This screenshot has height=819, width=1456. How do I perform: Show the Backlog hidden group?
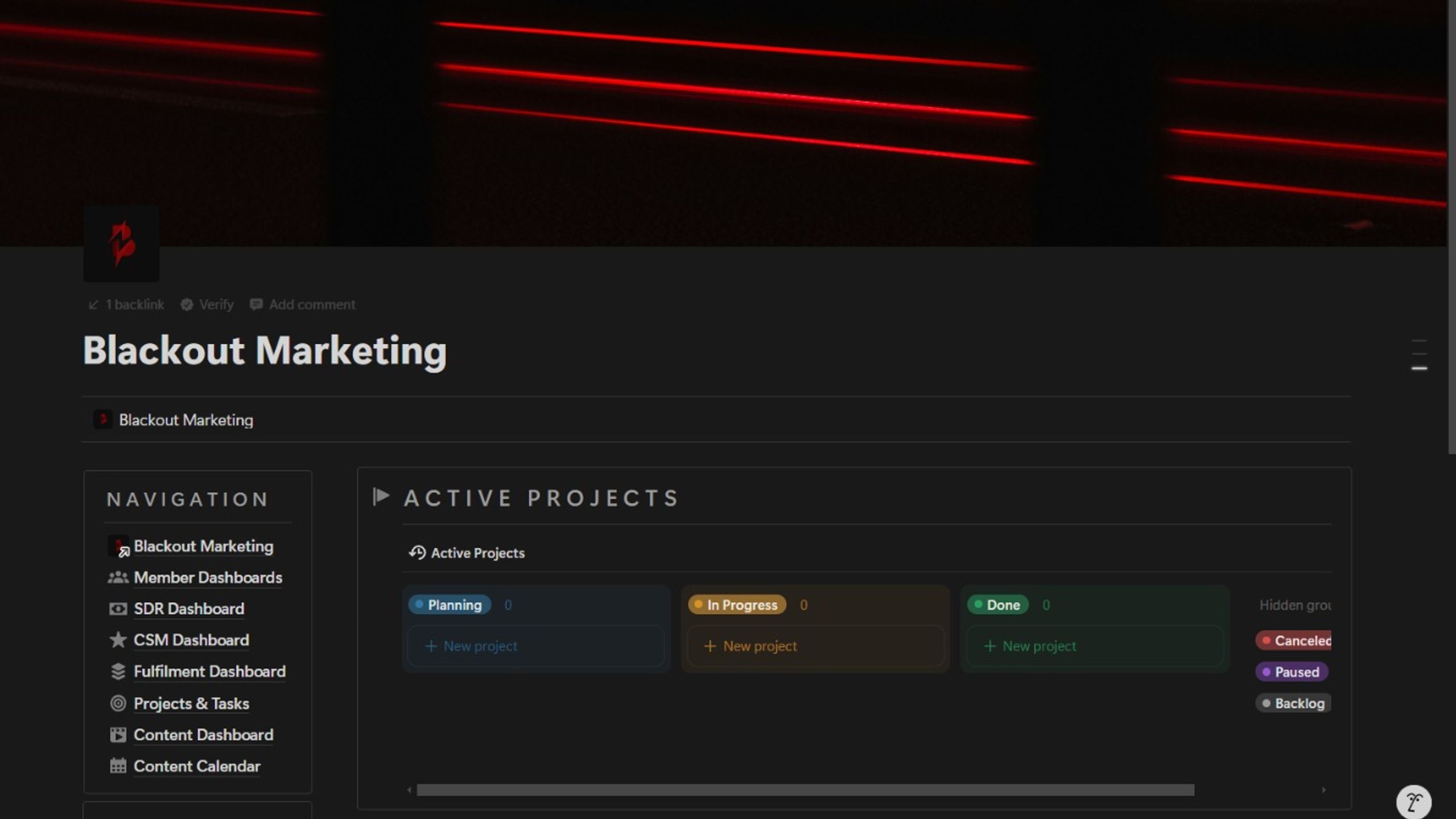[x=1293, y=704]
